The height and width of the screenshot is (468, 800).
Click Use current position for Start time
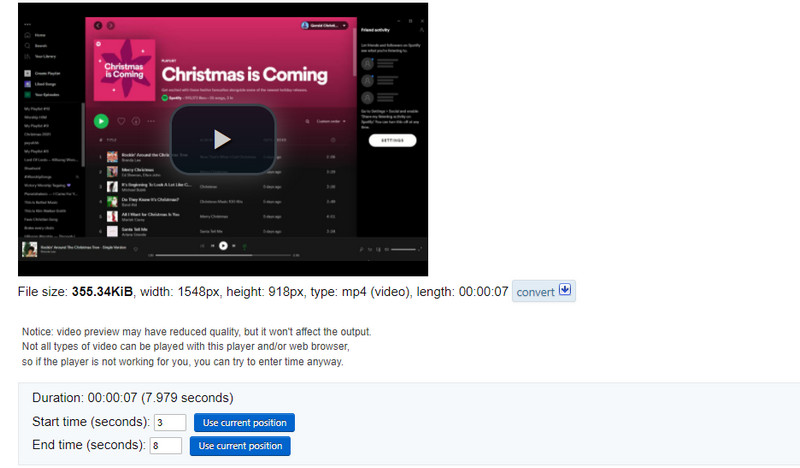coord(243,422)
